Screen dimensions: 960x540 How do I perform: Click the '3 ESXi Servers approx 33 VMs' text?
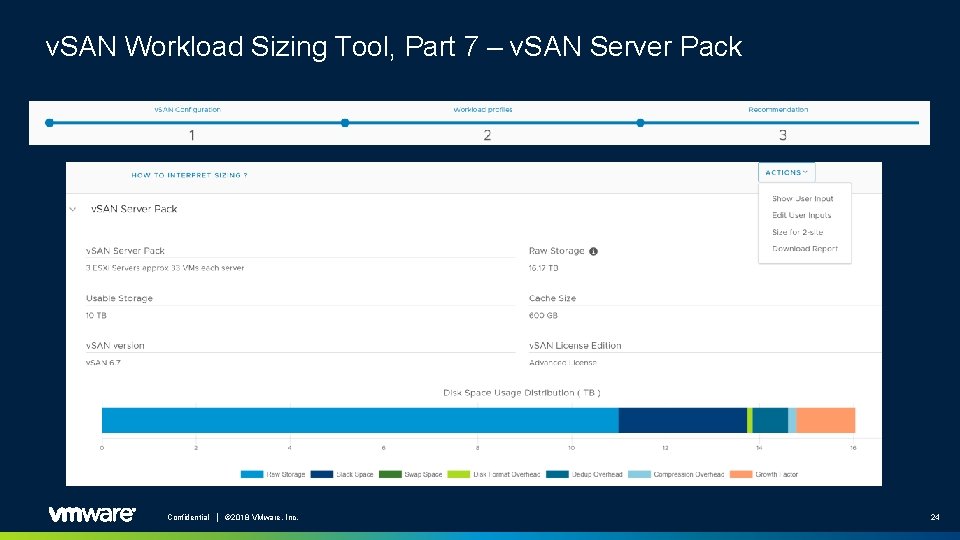click(165, 268)
